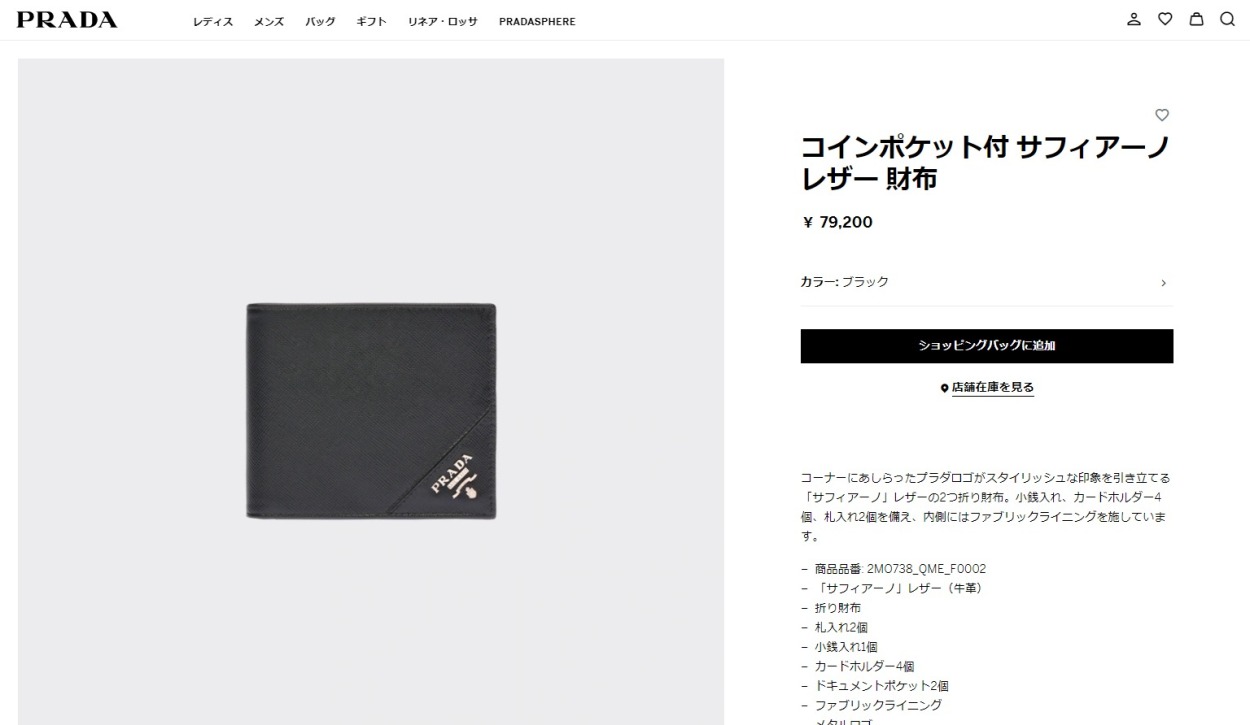Click the location pin before 店舗在庫を見る
This screenshot has width=1250, height=725.
click(x=944, y=388)
